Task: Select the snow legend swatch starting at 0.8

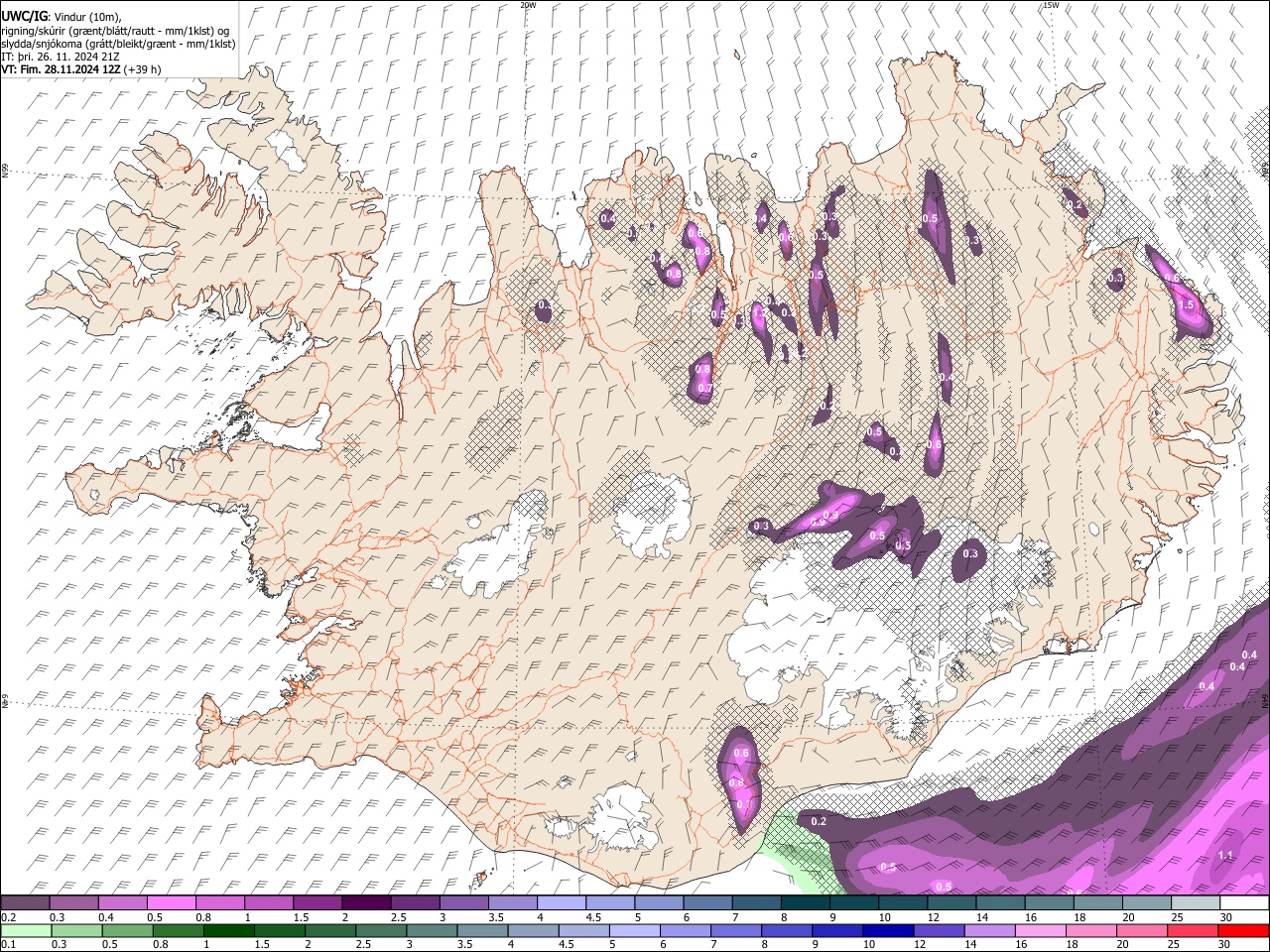Action: [219, 903]
